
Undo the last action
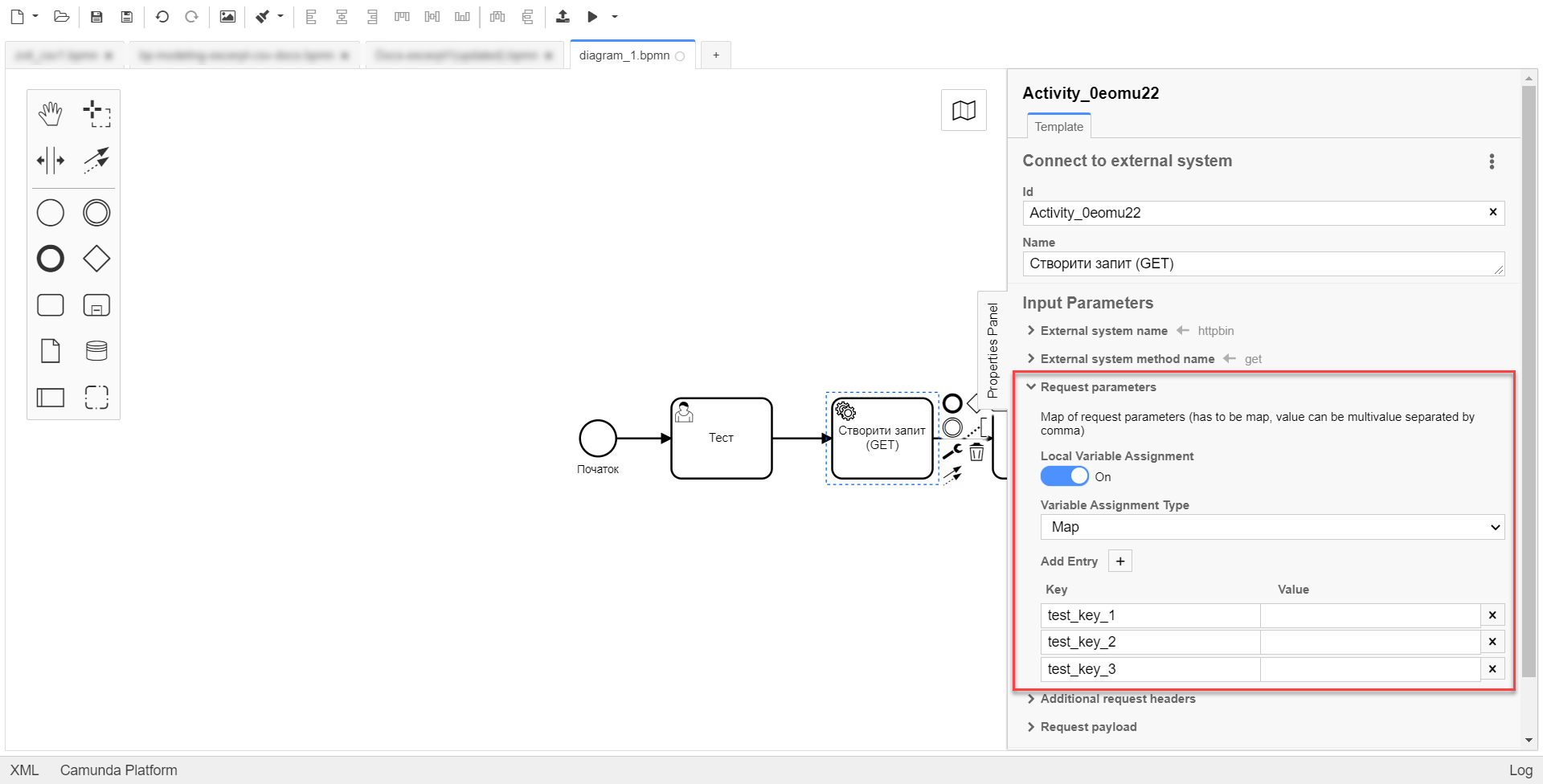tap(162, 16)
